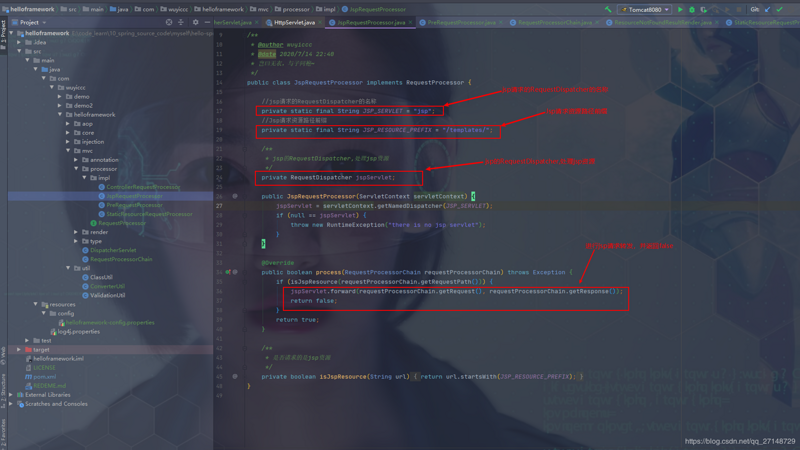Viewport: 800px width, 450px height.
Task: Open the Tomcat8080 run configuration dropdown
Action: (645, 9)
